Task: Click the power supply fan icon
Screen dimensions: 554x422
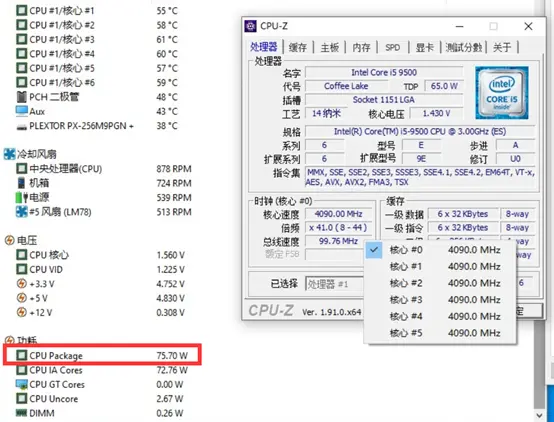Action: point(22,197)
